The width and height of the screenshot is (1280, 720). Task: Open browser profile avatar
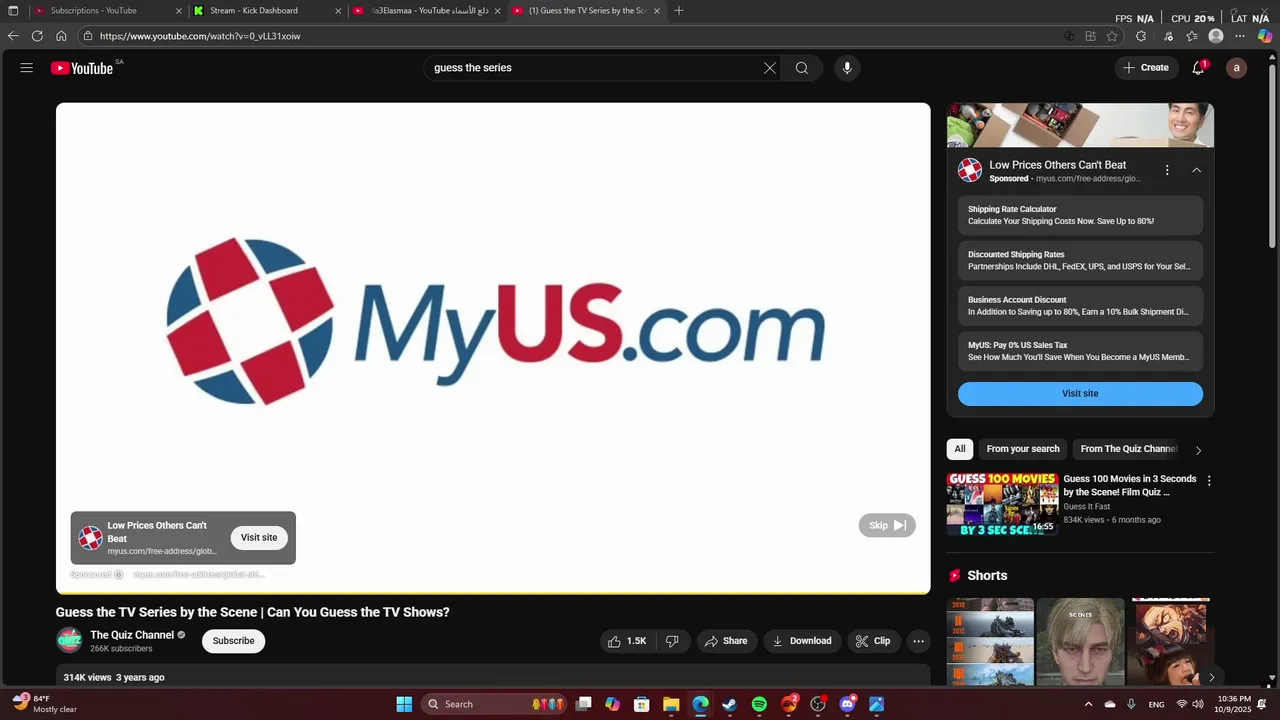[1216, 36]
